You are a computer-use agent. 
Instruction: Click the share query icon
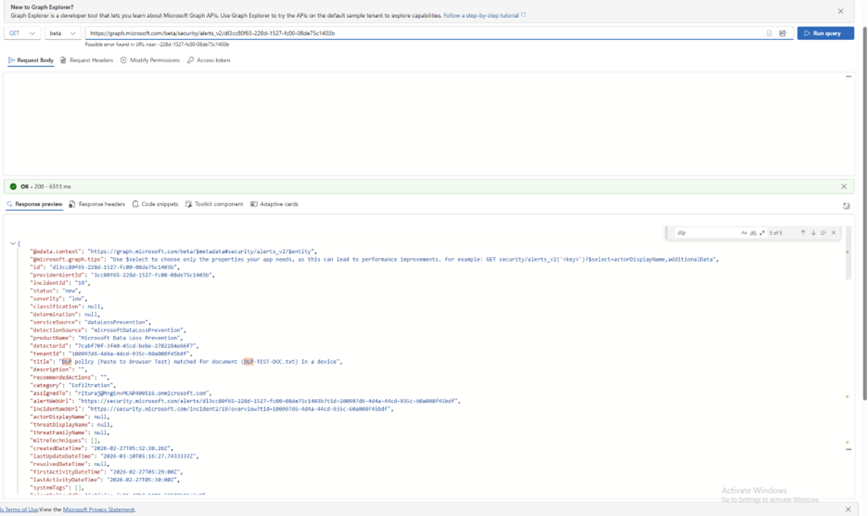coord(783,33)
